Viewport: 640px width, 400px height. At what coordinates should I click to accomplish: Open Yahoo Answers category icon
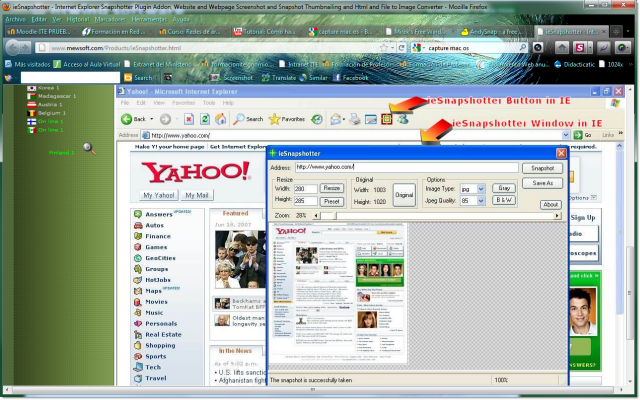(138, 214)
